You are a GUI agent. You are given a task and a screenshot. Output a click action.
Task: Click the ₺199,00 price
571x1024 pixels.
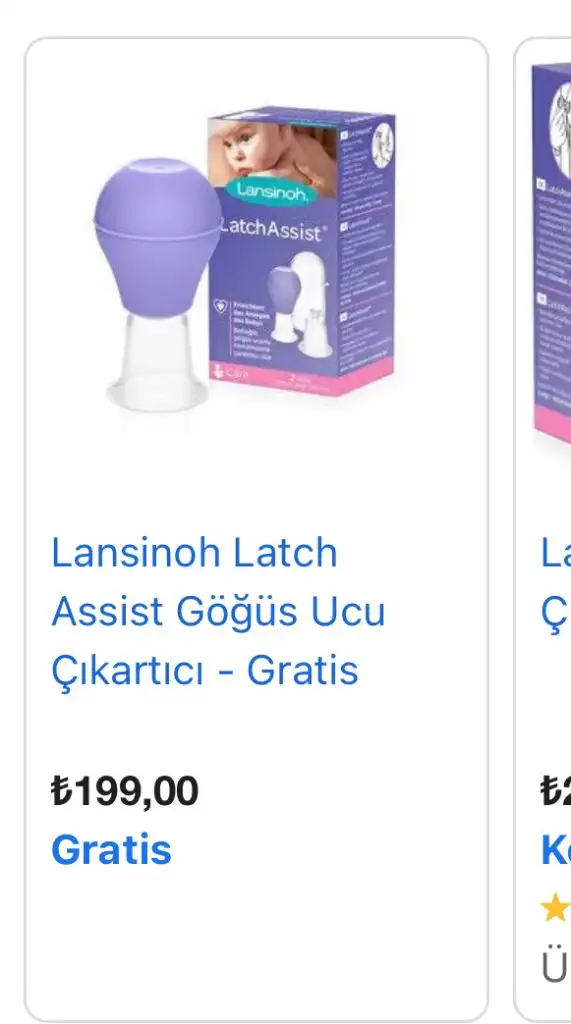[x=125, y=791]
